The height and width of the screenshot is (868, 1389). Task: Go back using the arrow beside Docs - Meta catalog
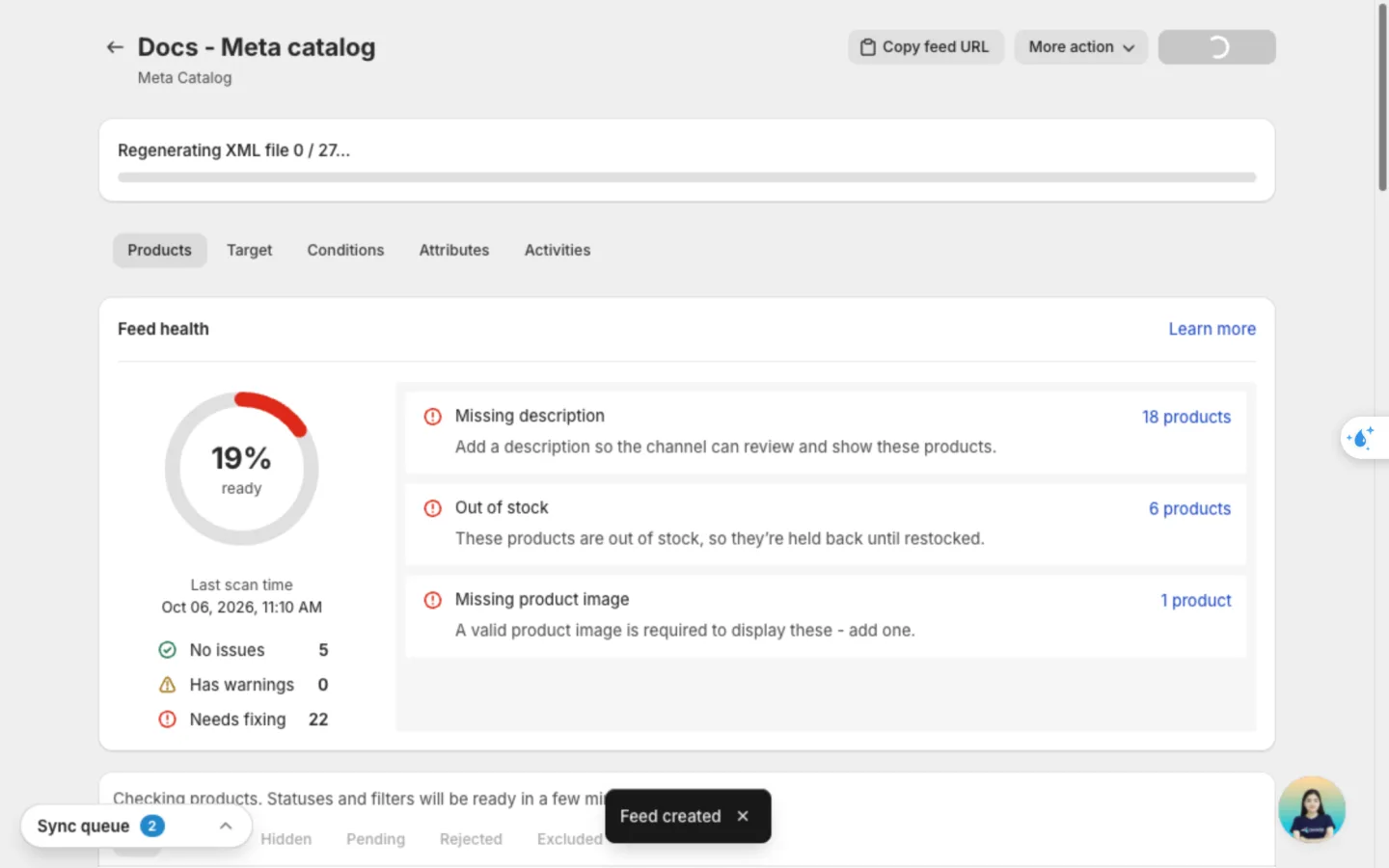(x=115, y=47)
